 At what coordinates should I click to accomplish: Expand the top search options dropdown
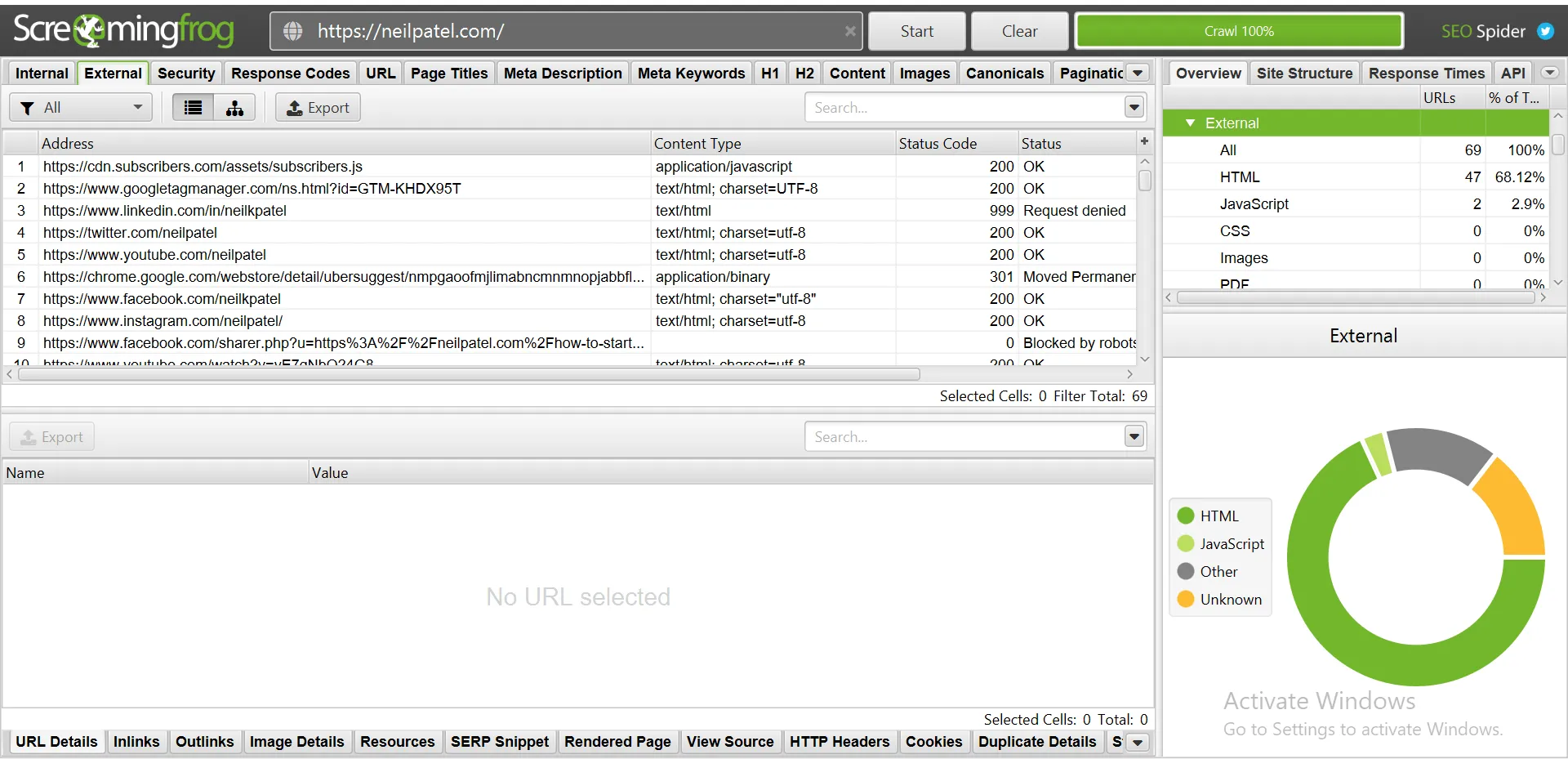[x=1134, y=107]
